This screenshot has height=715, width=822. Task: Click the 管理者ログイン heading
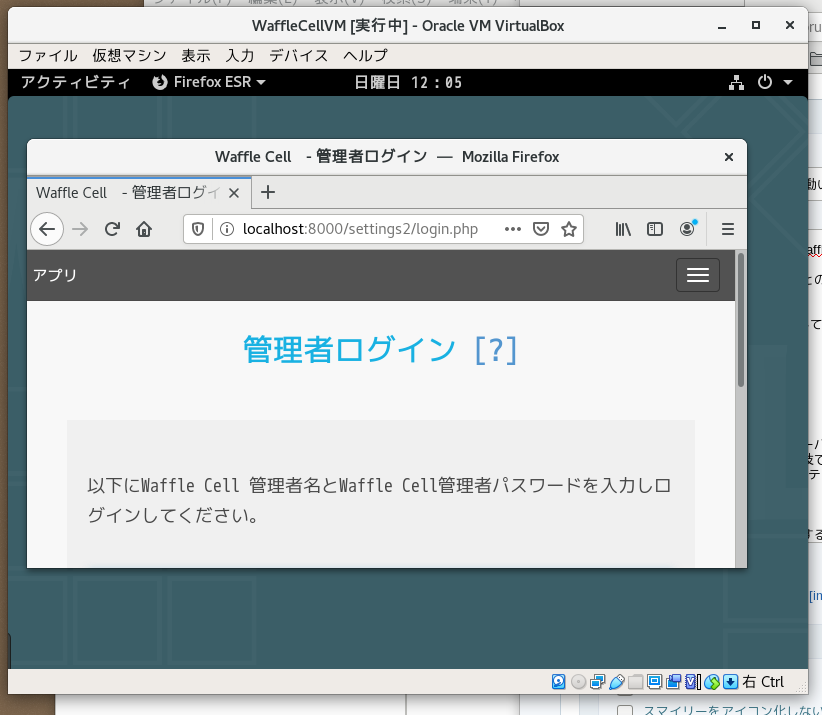pos(349,350)
